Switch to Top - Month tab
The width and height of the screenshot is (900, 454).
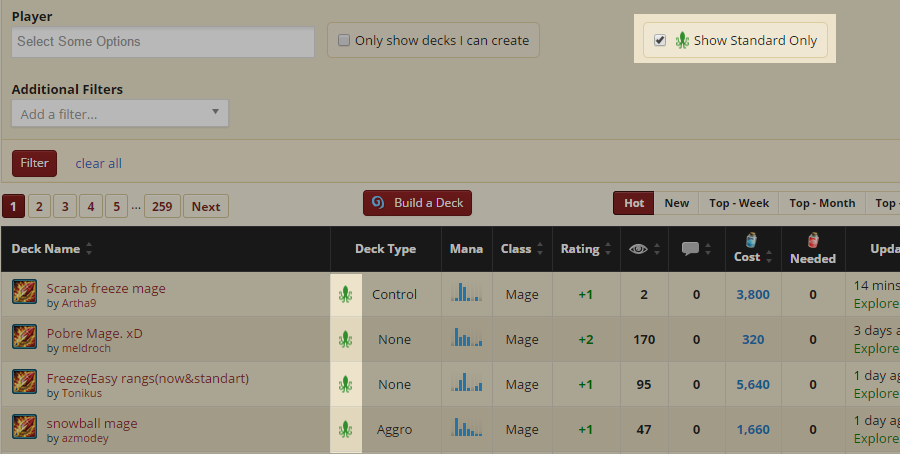(822, 203)
